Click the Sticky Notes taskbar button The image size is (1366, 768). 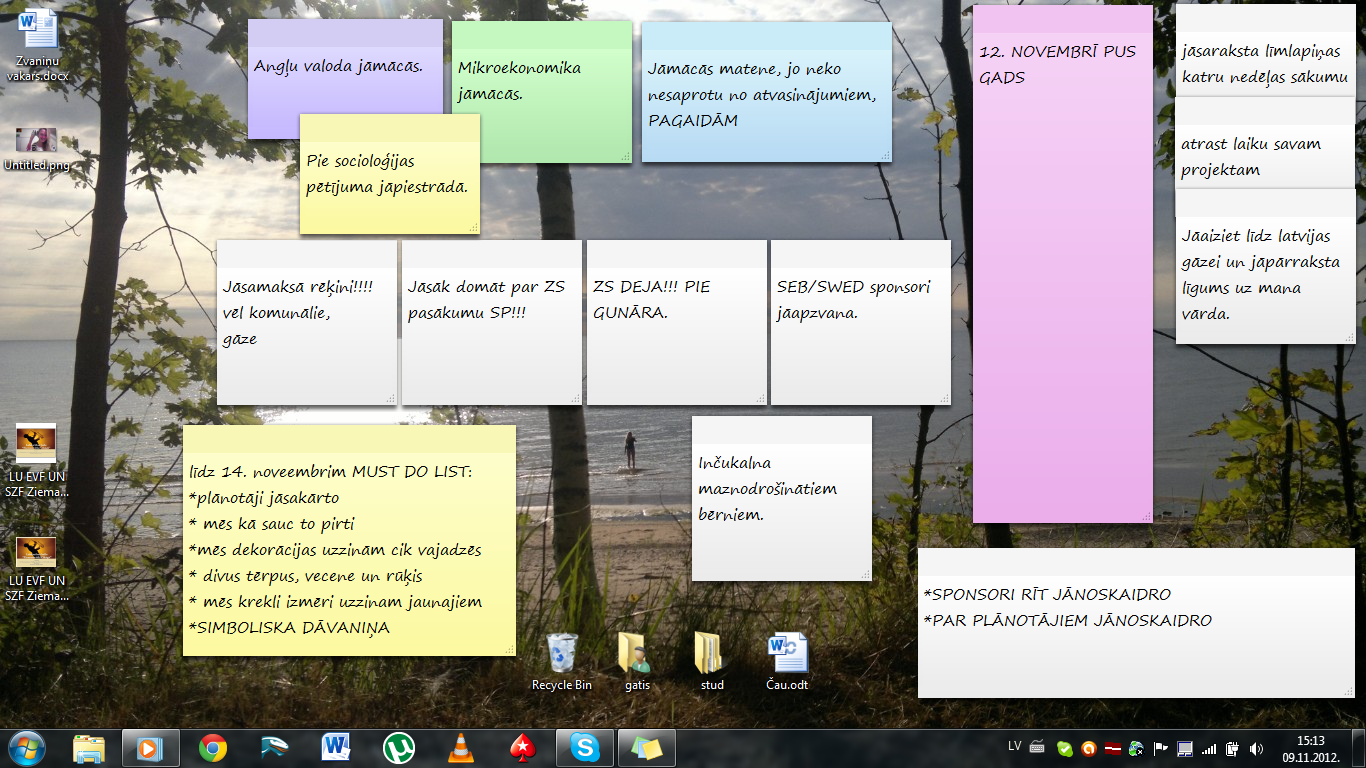coord(646,748)
